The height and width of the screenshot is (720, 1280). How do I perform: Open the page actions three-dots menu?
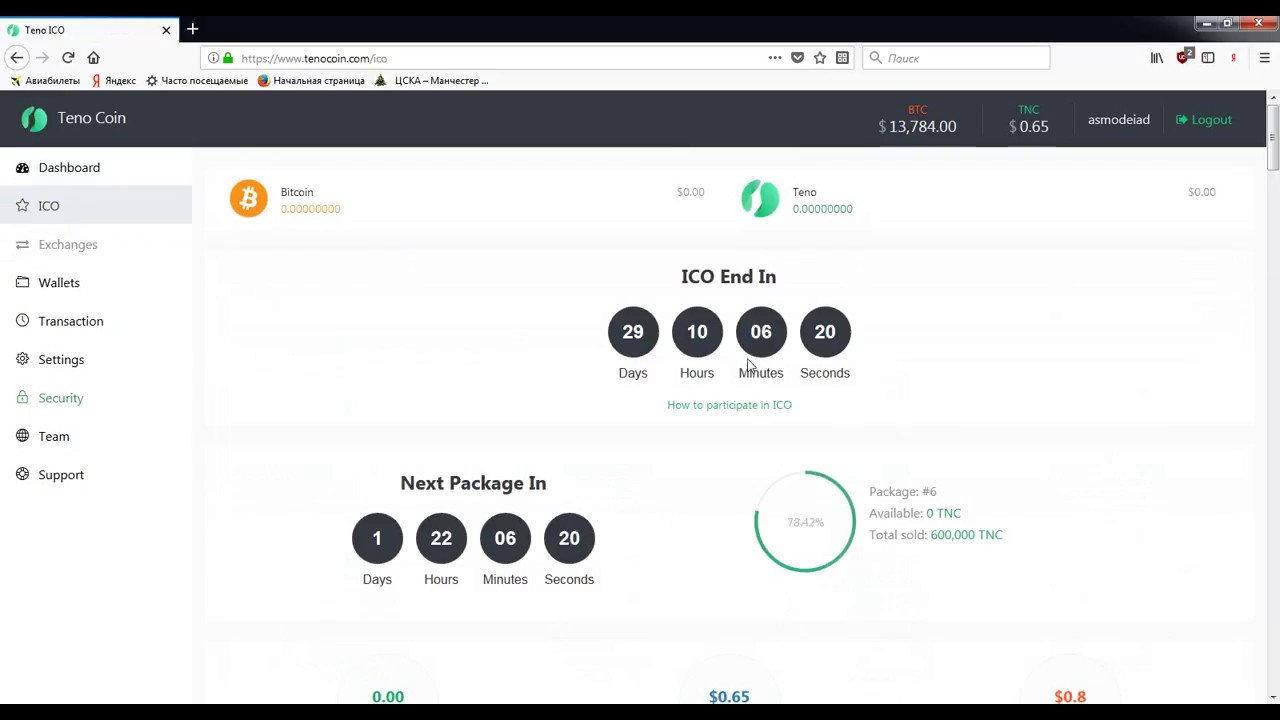click(775, 58)
